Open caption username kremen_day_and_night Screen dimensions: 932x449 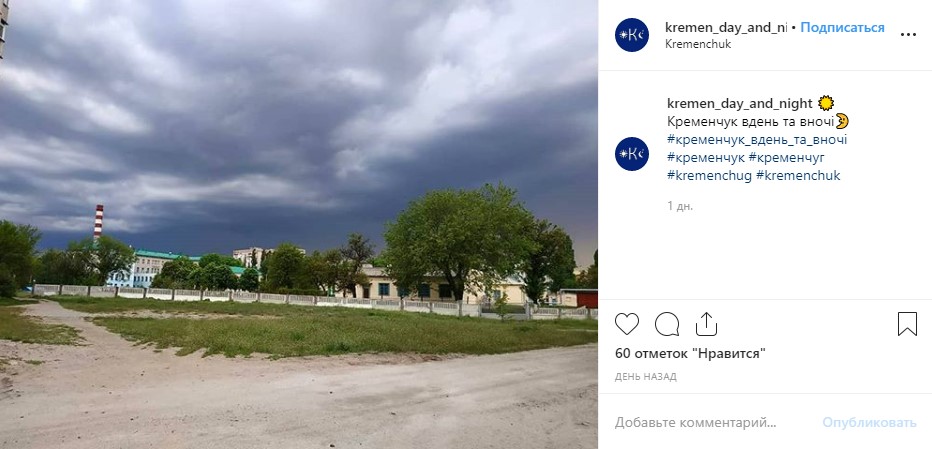739,103
